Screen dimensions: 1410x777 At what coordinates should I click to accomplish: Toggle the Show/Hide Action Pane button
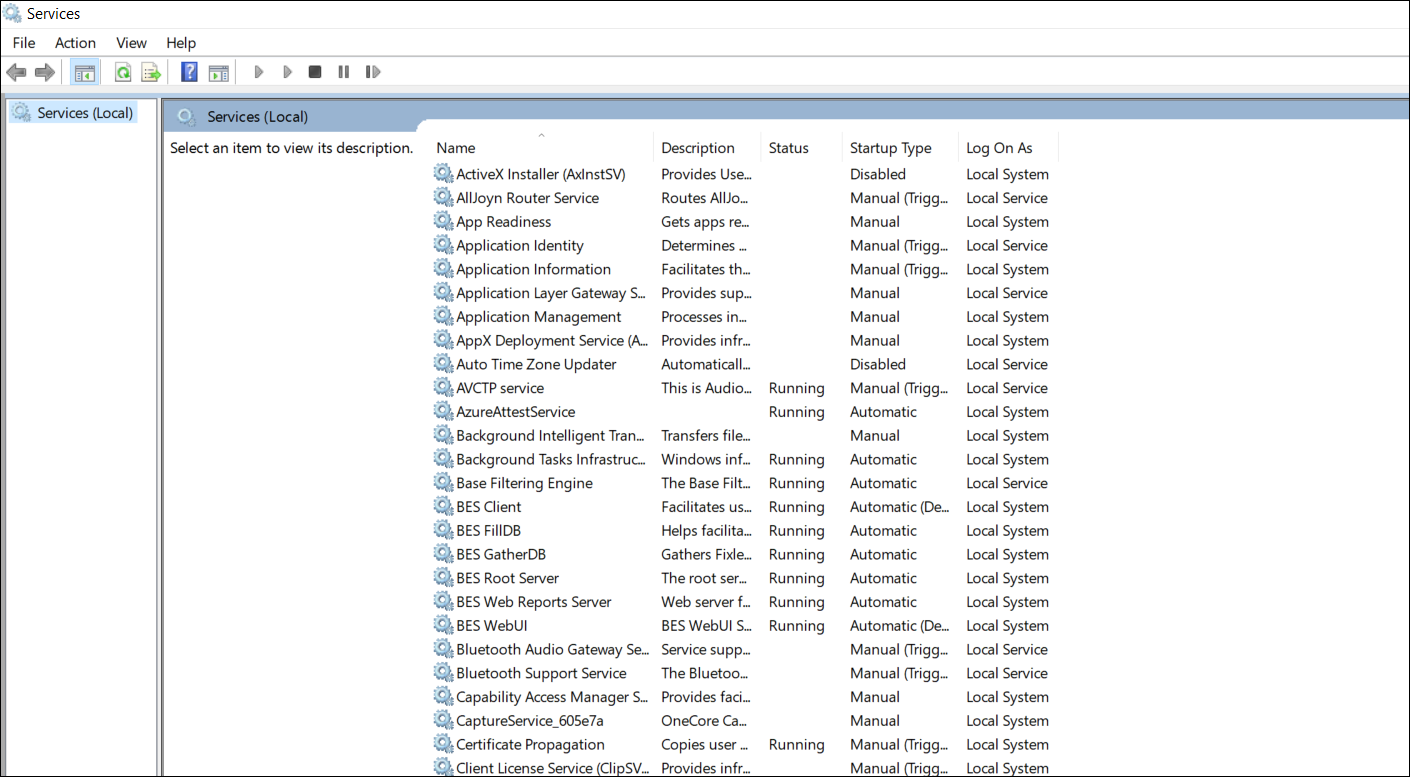[218, 72]
